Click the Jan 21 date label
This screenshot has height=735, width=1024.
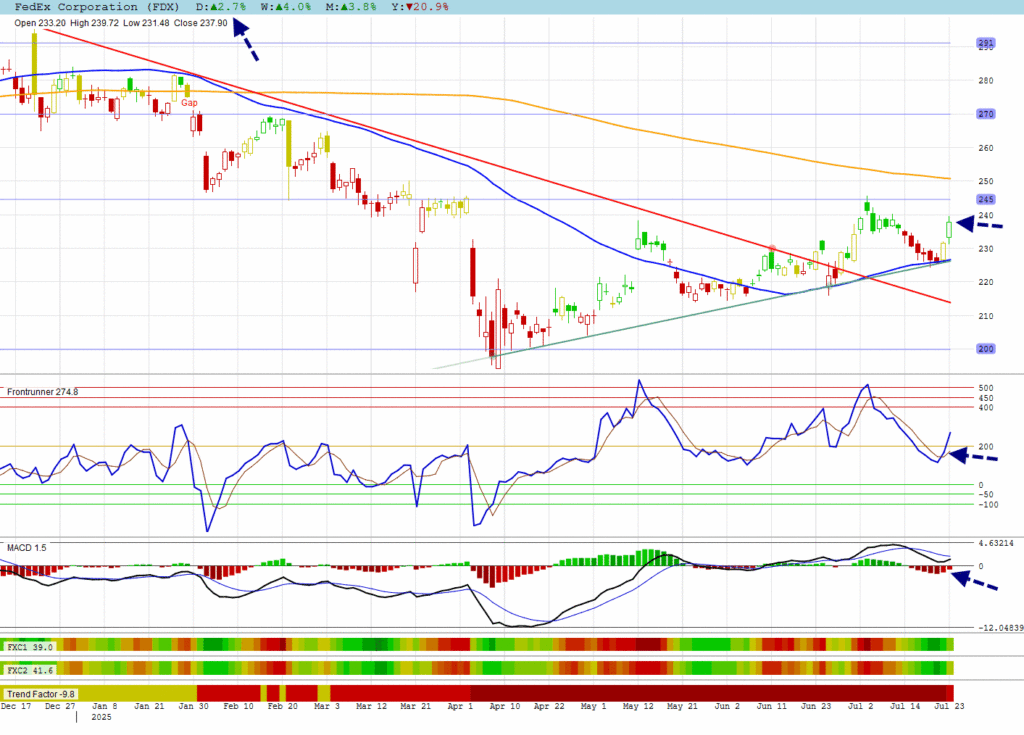point(149,706)
